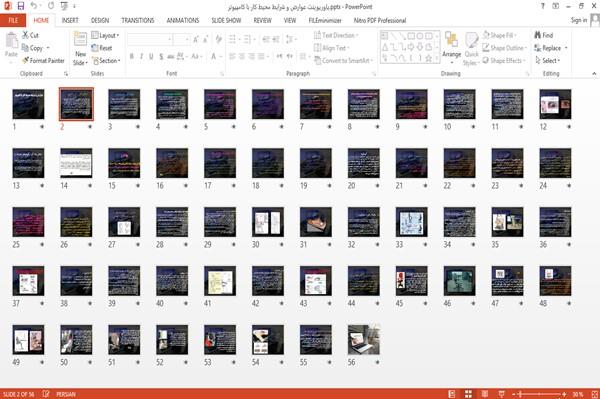Click Shape Fill button
Image resolution: width=600 pixels, height=399 pixels.
499,35
